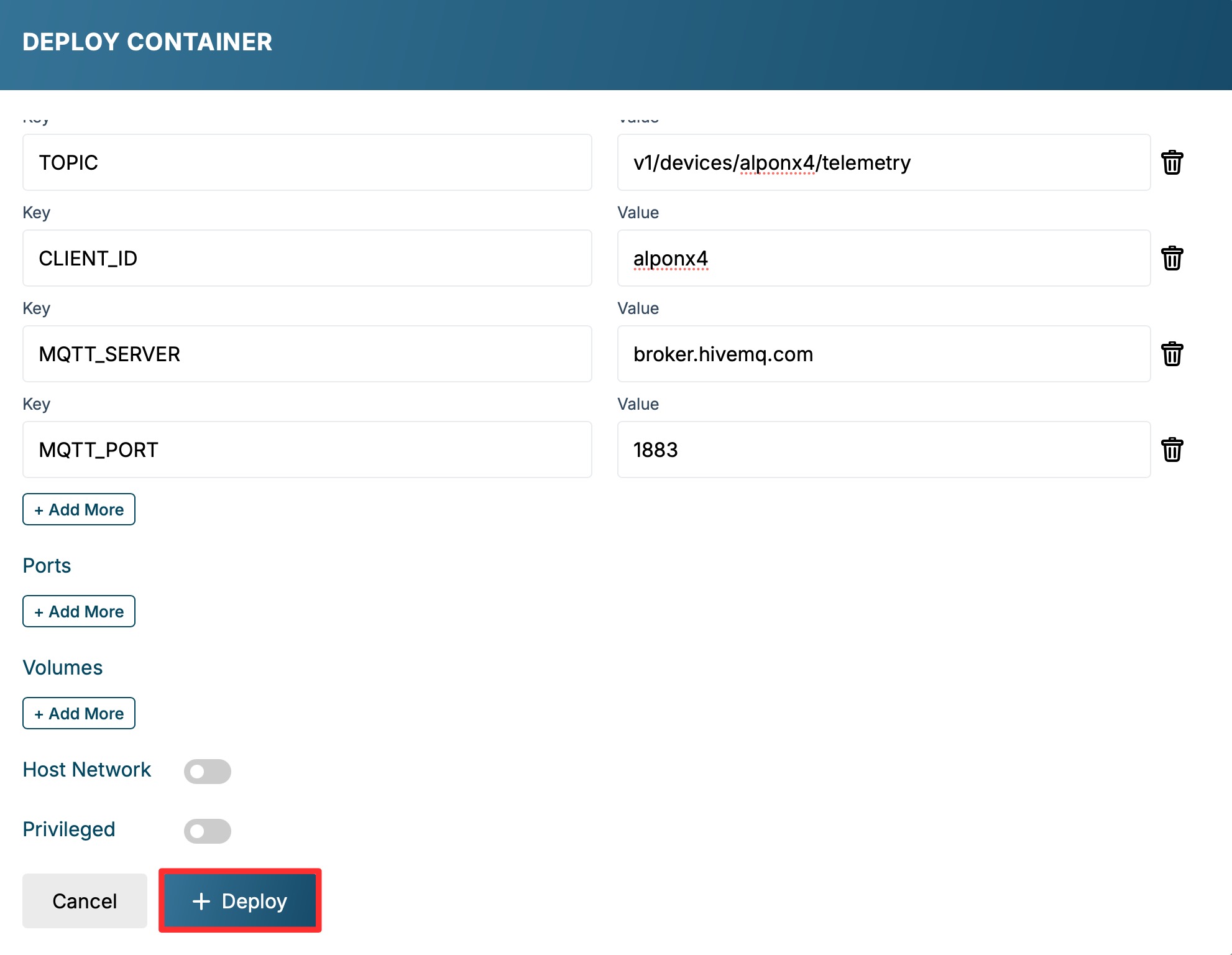Add a volume mount entry
This screenshot has width=1232, height=955.
[78, 713]
